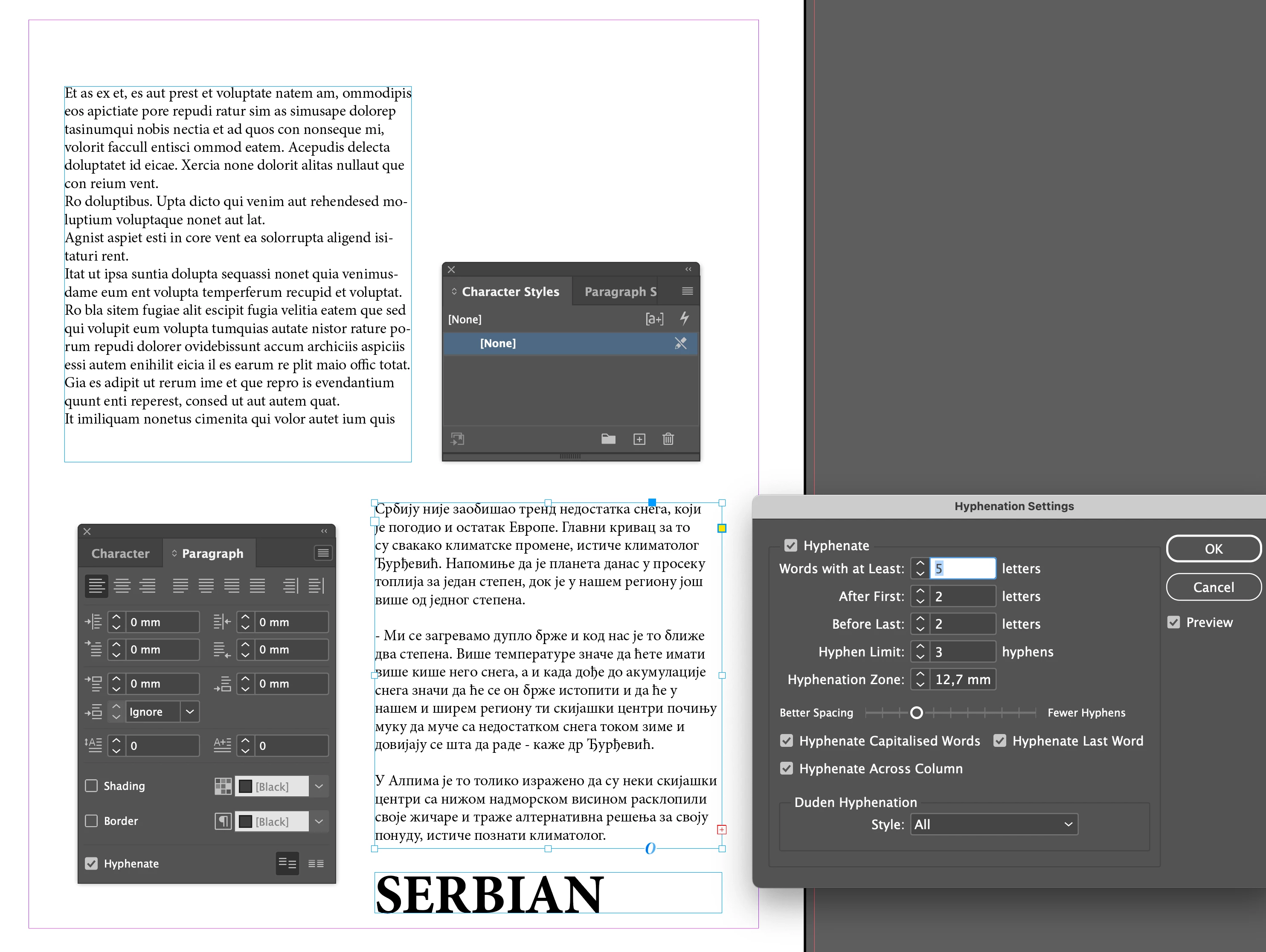The height and width of the screenshot is (952, 1266).
Task: Expand the Shading colour Black dropdown
Action: click(x=319, y=786)
